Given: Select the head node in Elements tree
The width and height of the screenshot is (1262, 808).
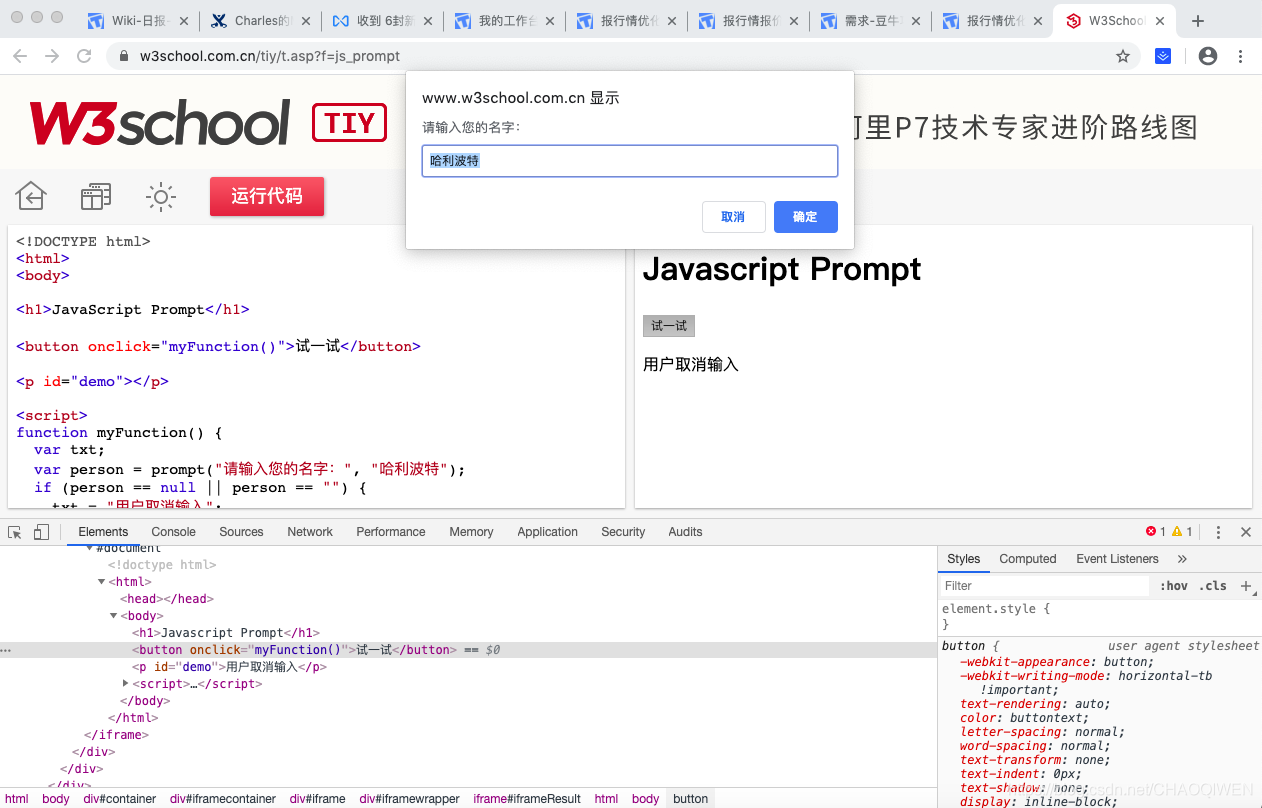Looking at the screenshot, I should pos(167,599).
